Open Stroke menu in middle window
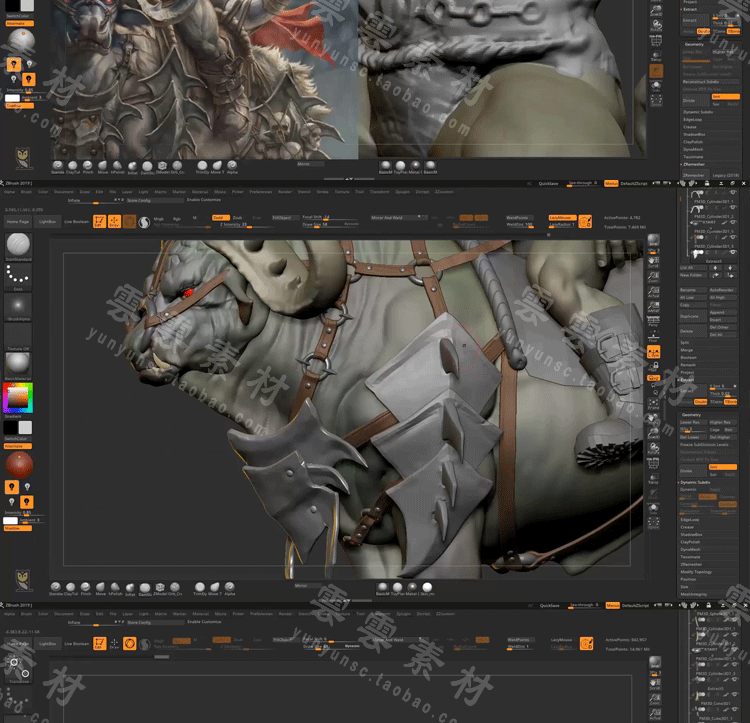 pyautogui.click(x=322, y=192)
